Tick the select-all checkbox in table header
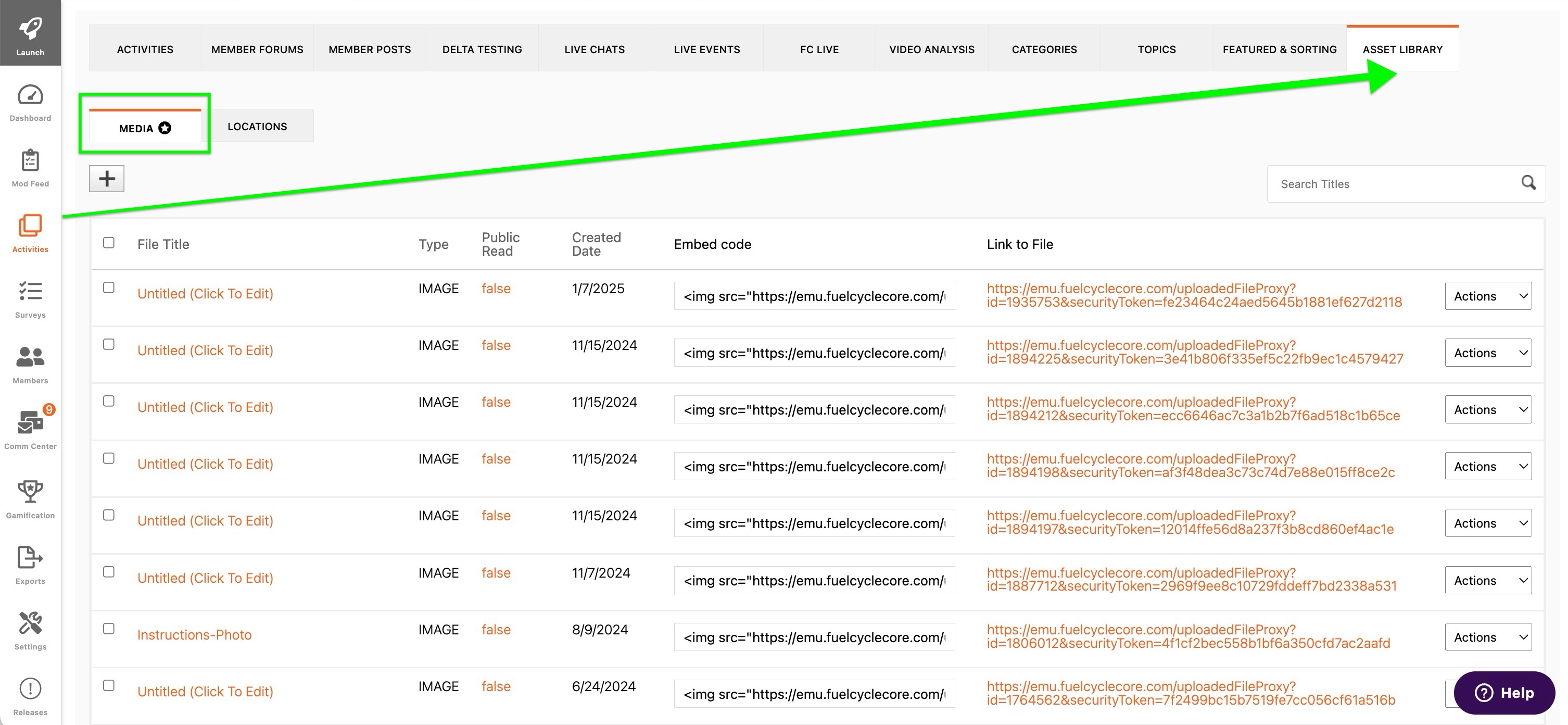 pyautogui.click(x=109, y=242)
